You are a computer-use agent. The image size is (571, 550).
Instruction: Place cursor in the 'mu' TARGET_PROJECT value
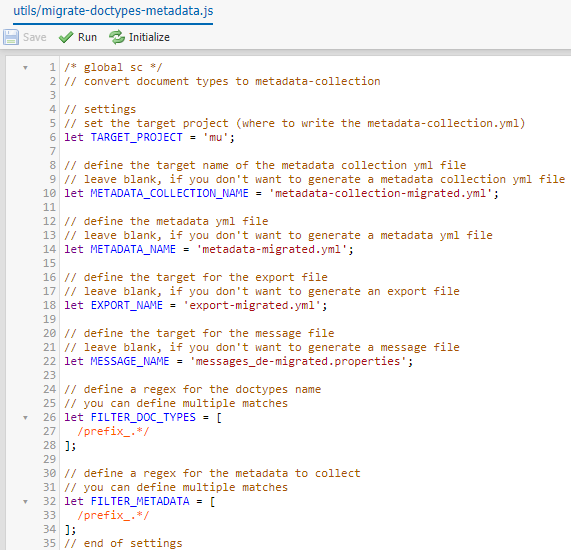pos(216,137)
